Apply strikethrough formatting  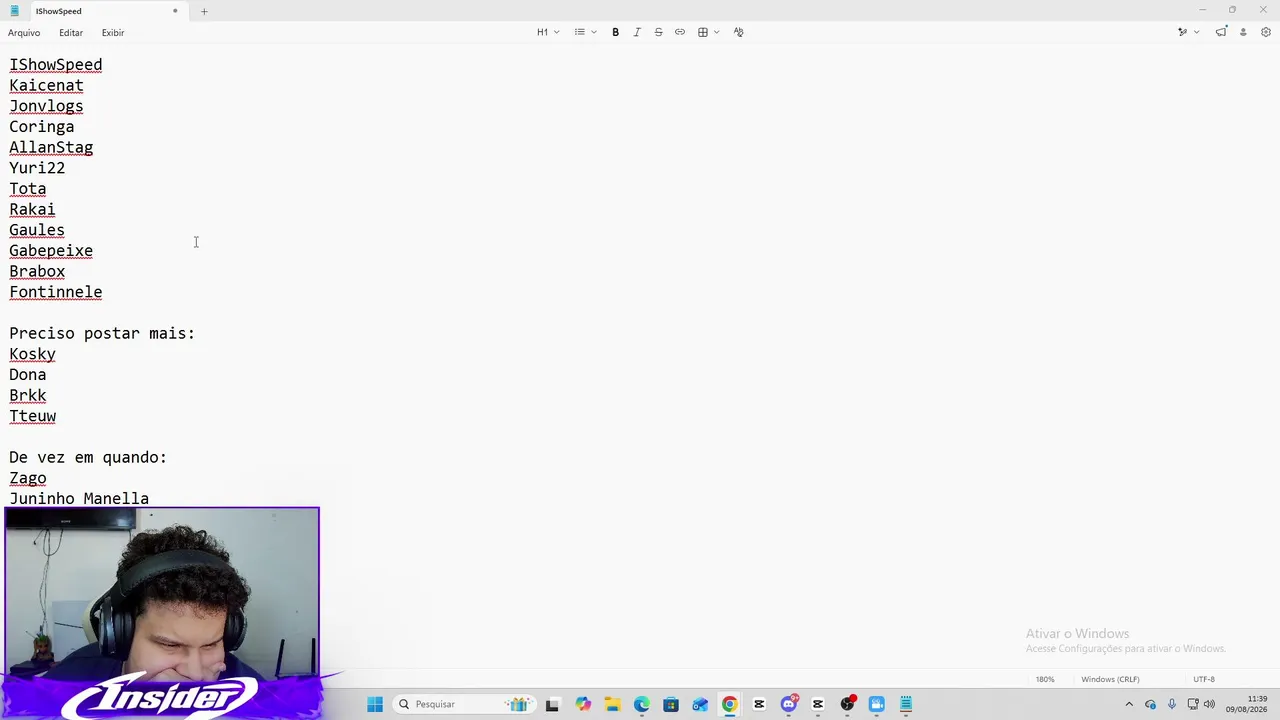658,32
